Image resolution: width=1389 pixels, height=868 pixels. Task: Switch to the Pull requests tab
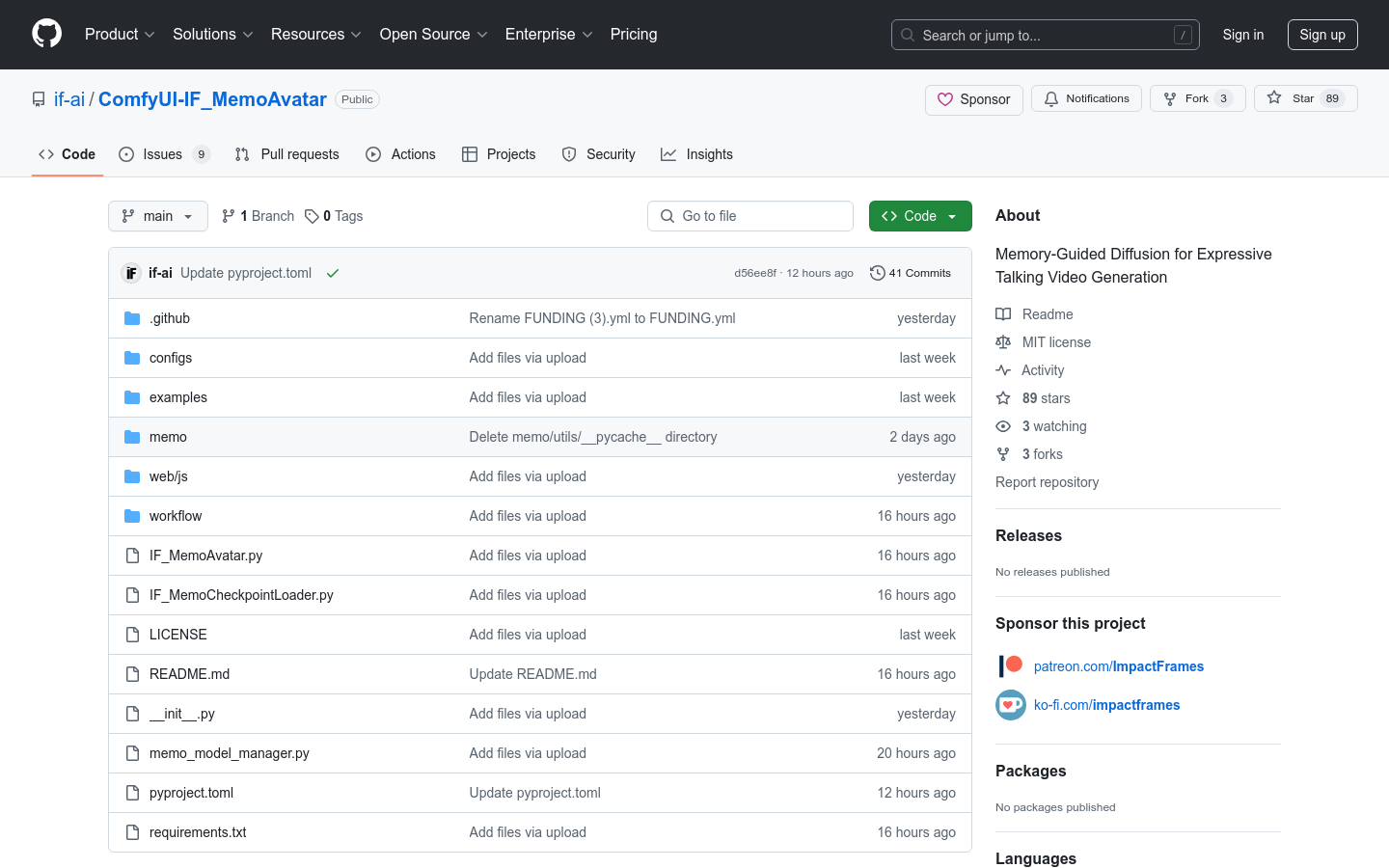coord(287,154)
